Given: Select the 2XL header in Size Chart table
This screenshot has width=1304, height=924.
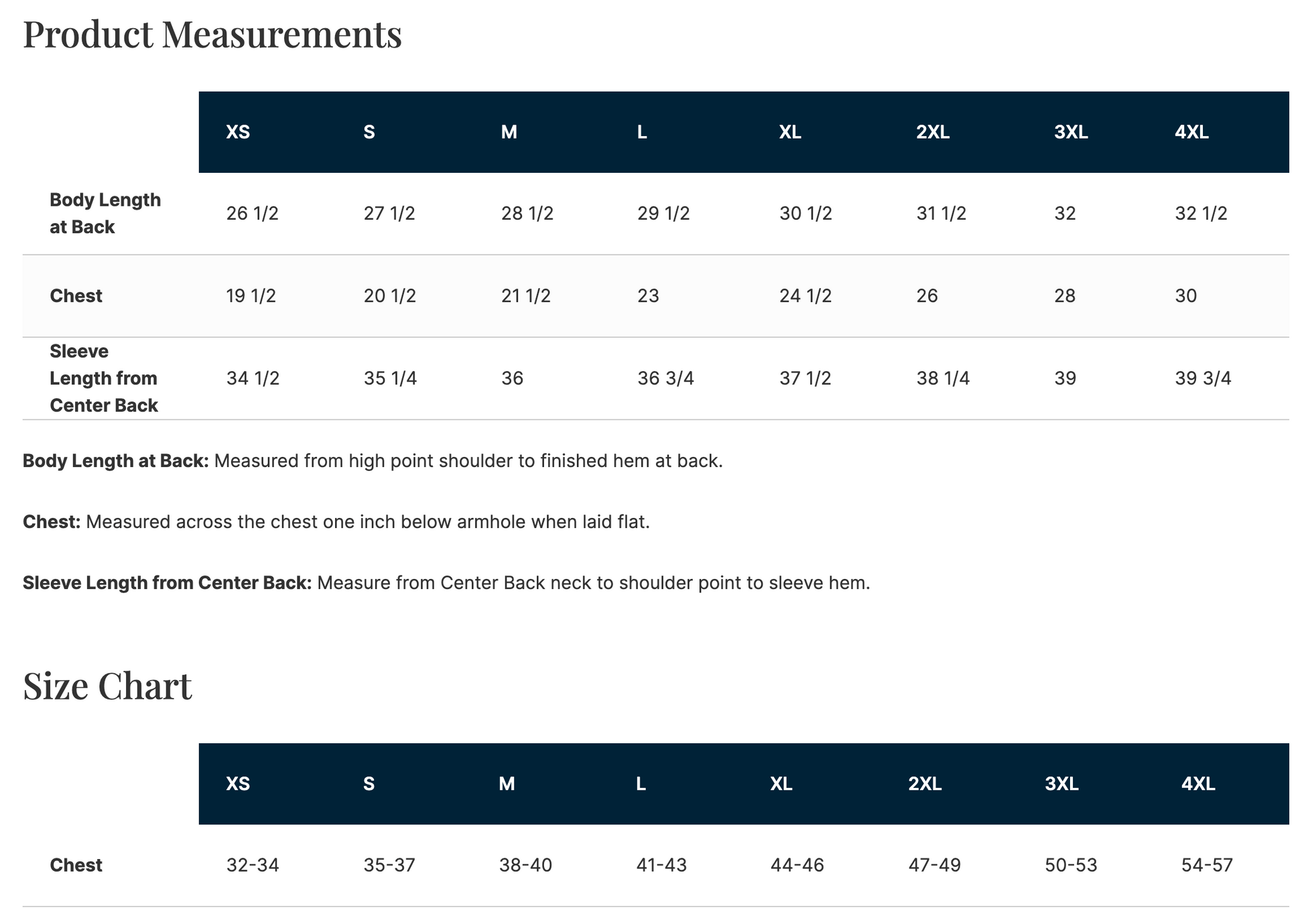Looking at the screenshot, I should (925, 784).
